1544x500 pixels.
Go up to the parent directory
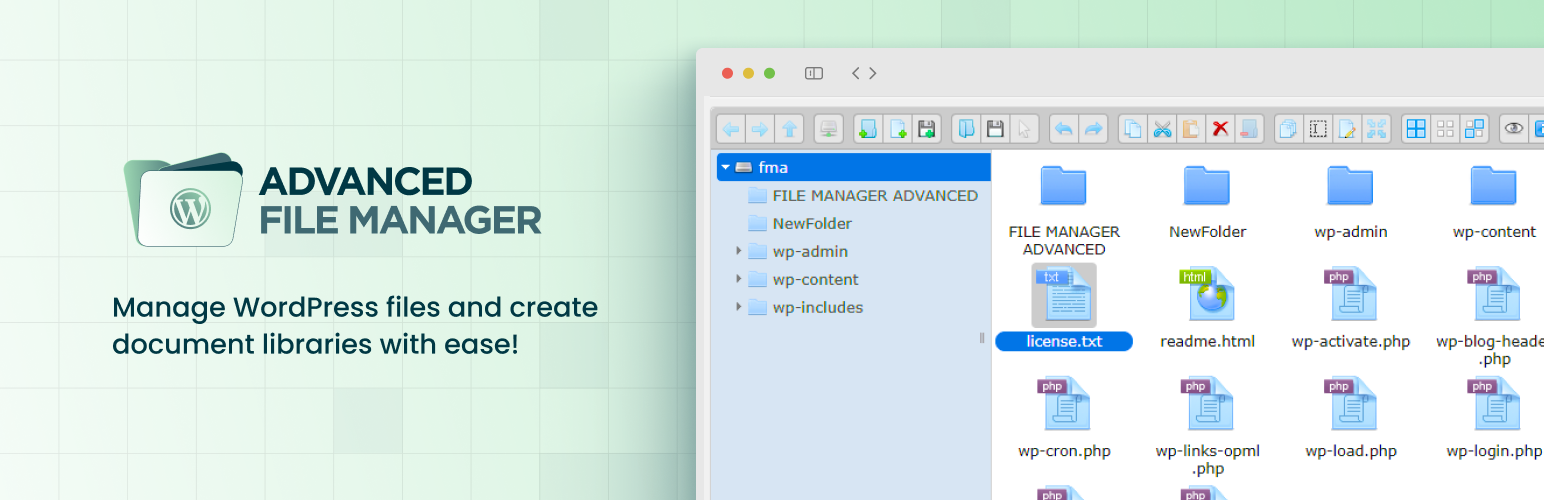(x=790, y=128)
